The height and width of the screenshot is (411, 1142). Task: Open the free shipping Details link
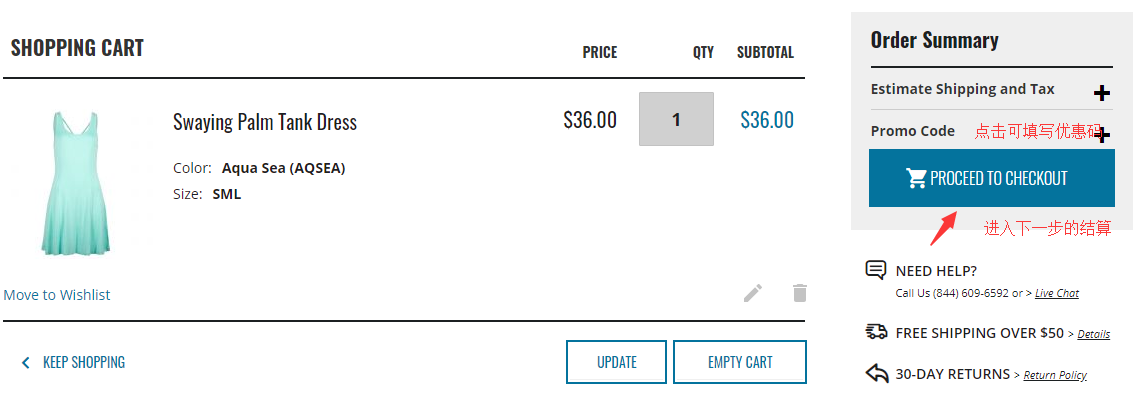click(1093, 334)
